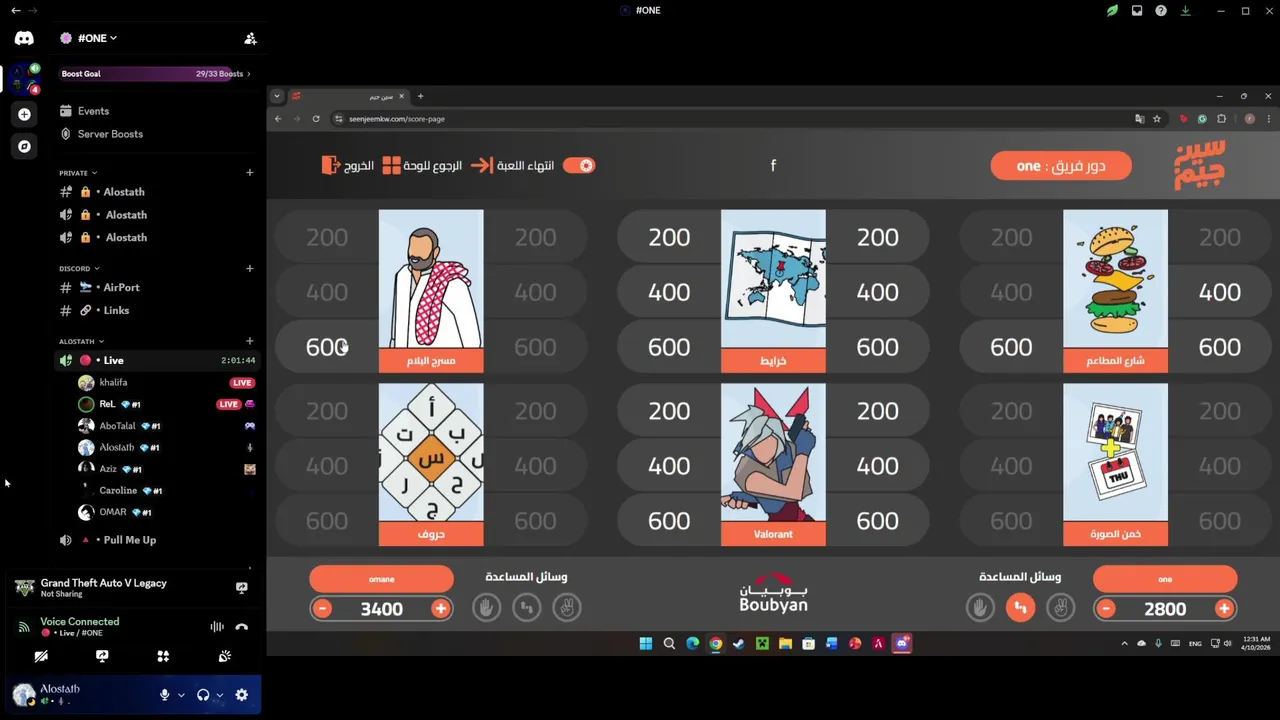The image size is (1280, 720).
Task: Open Steam from the taskbar
Action: (x=739, y=644)
